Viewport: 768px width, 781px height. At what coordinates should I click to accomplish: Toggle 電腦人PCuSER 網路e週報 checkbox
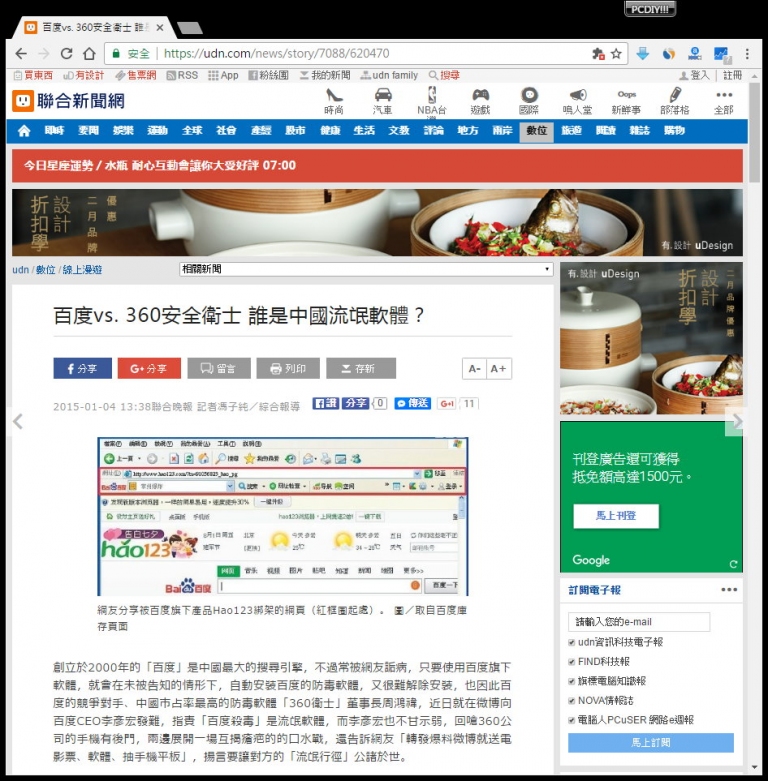click(x=572, y=720)
